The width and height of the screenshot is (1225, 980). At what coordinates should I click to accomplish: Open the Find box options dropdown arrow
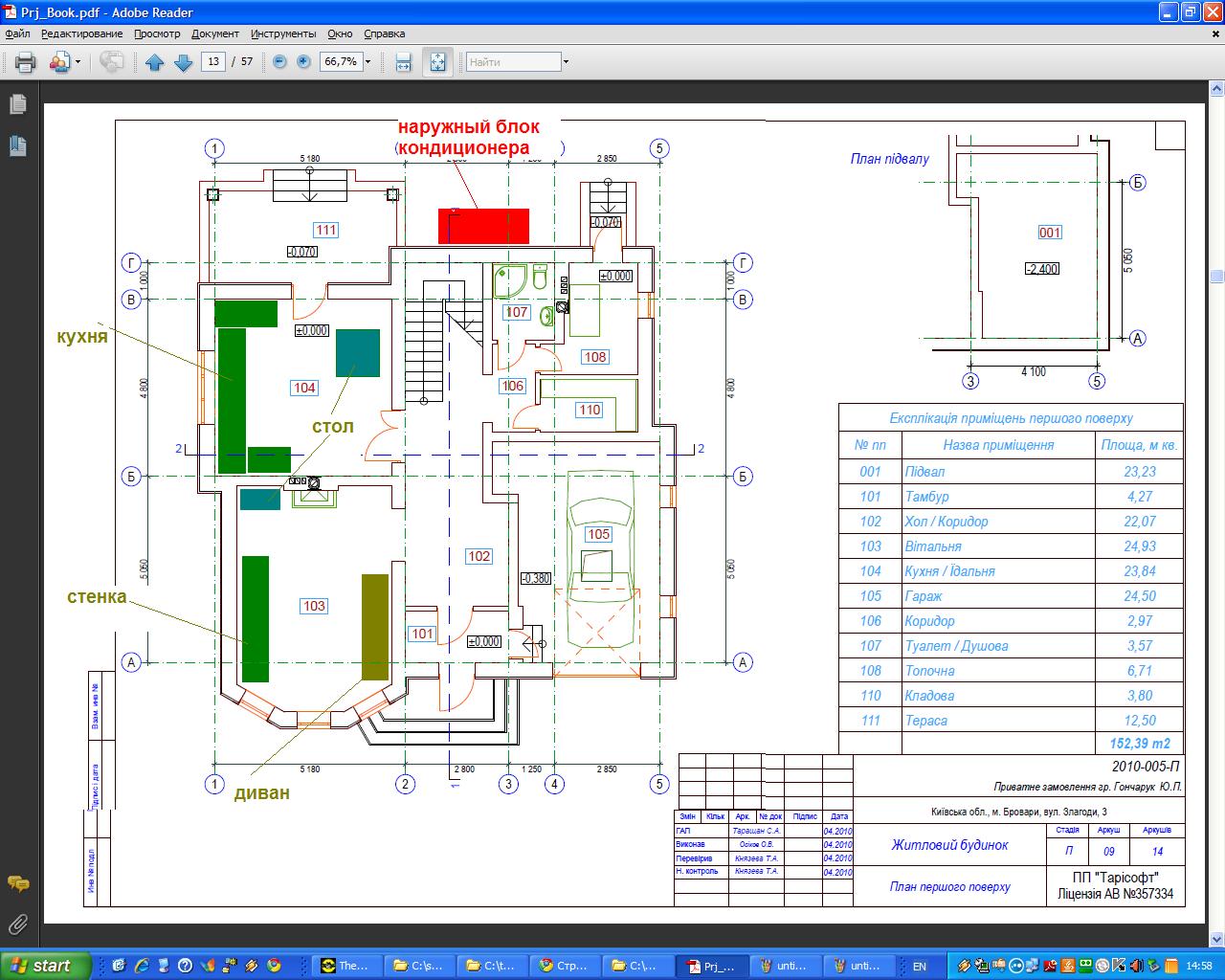point(566,62)
